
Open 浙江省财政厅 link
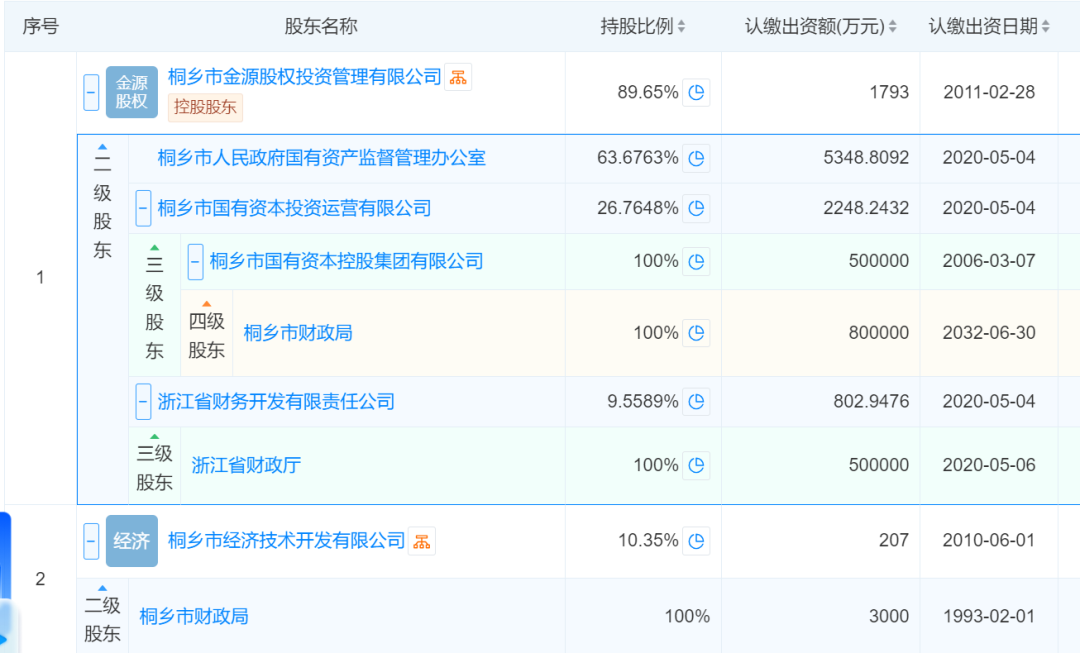tap(246, 466)
